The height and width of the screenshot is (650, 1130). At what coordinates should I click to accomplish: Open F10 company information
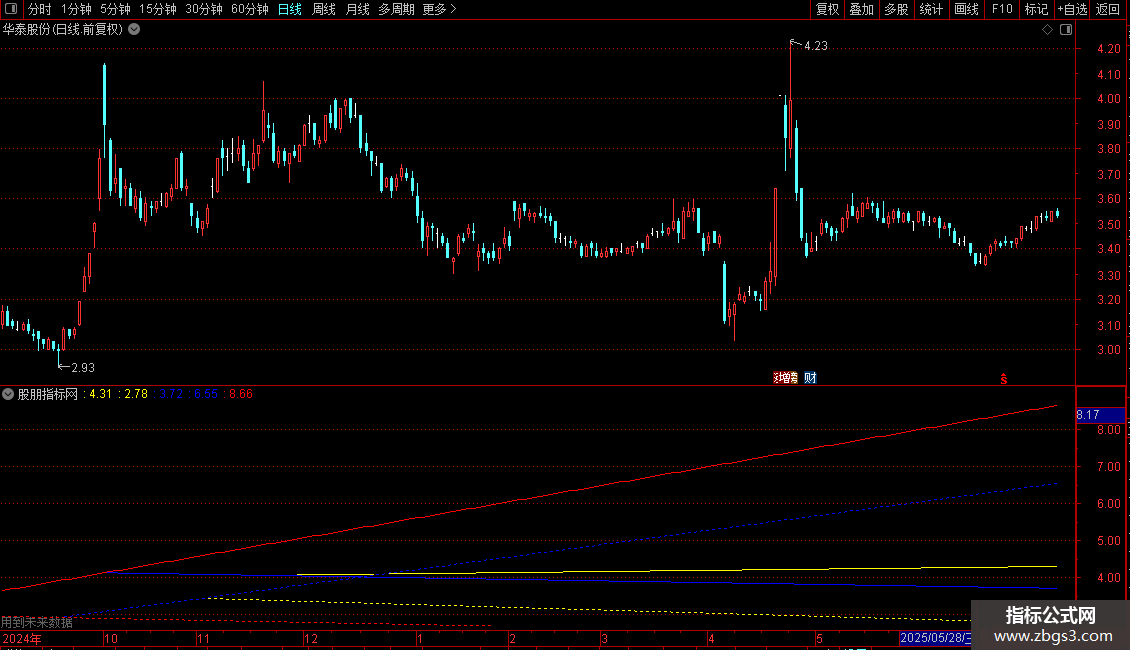coord(1002,9)
